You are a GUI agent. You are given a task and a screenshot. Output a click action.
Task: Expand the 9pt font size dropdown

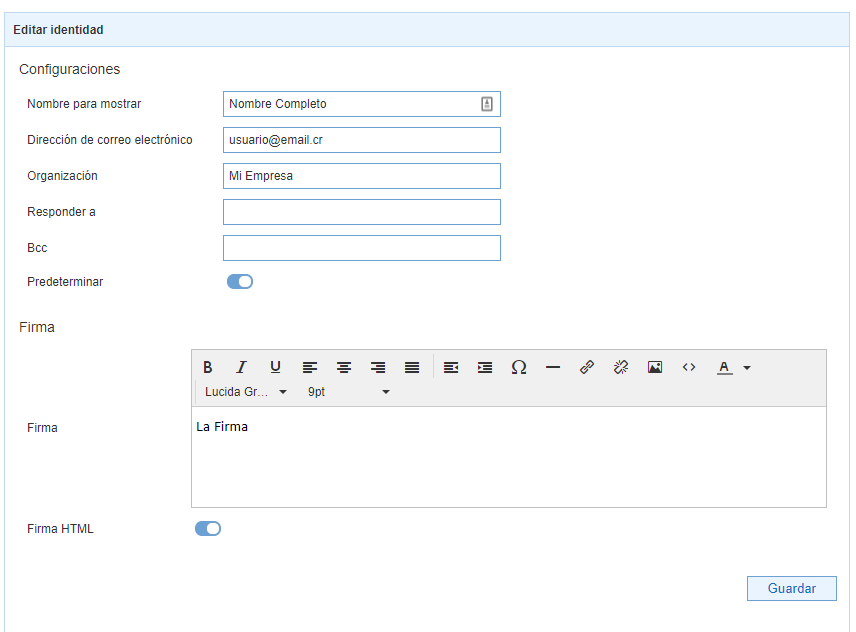click(349, 392)
